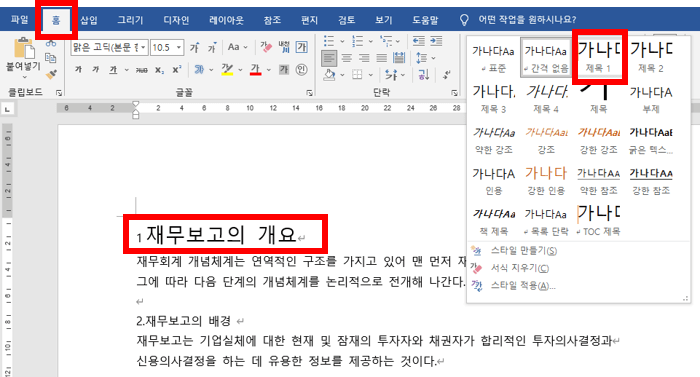Apply the 표준 style
The image size is (700, 377).
pyautogui.click(x=493, y=57)
